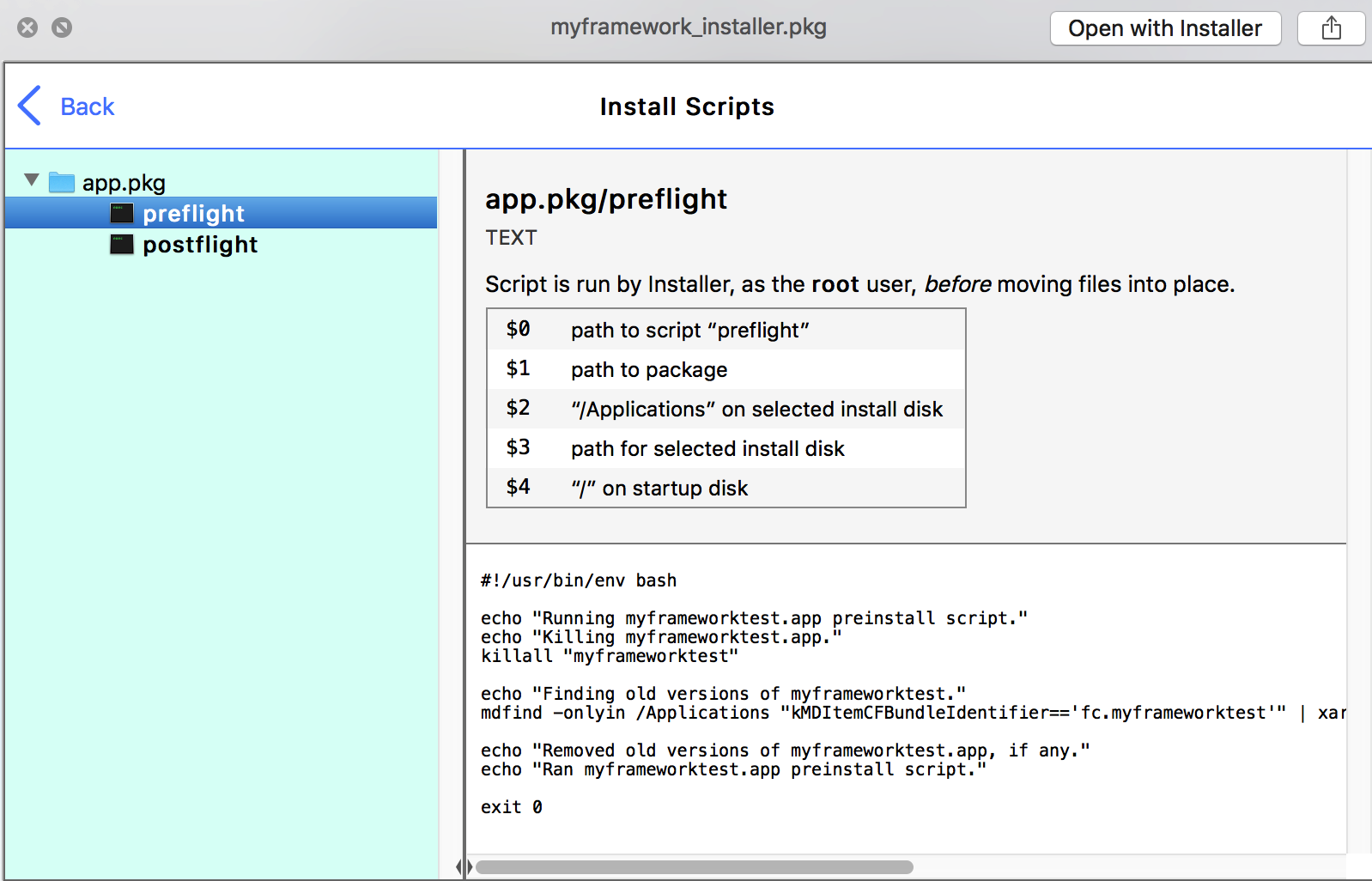The height and width of the screenshot is (881, 1372).
Task: Click the myframework_installer.pkg window title
Action: click(x=688, y=27)
